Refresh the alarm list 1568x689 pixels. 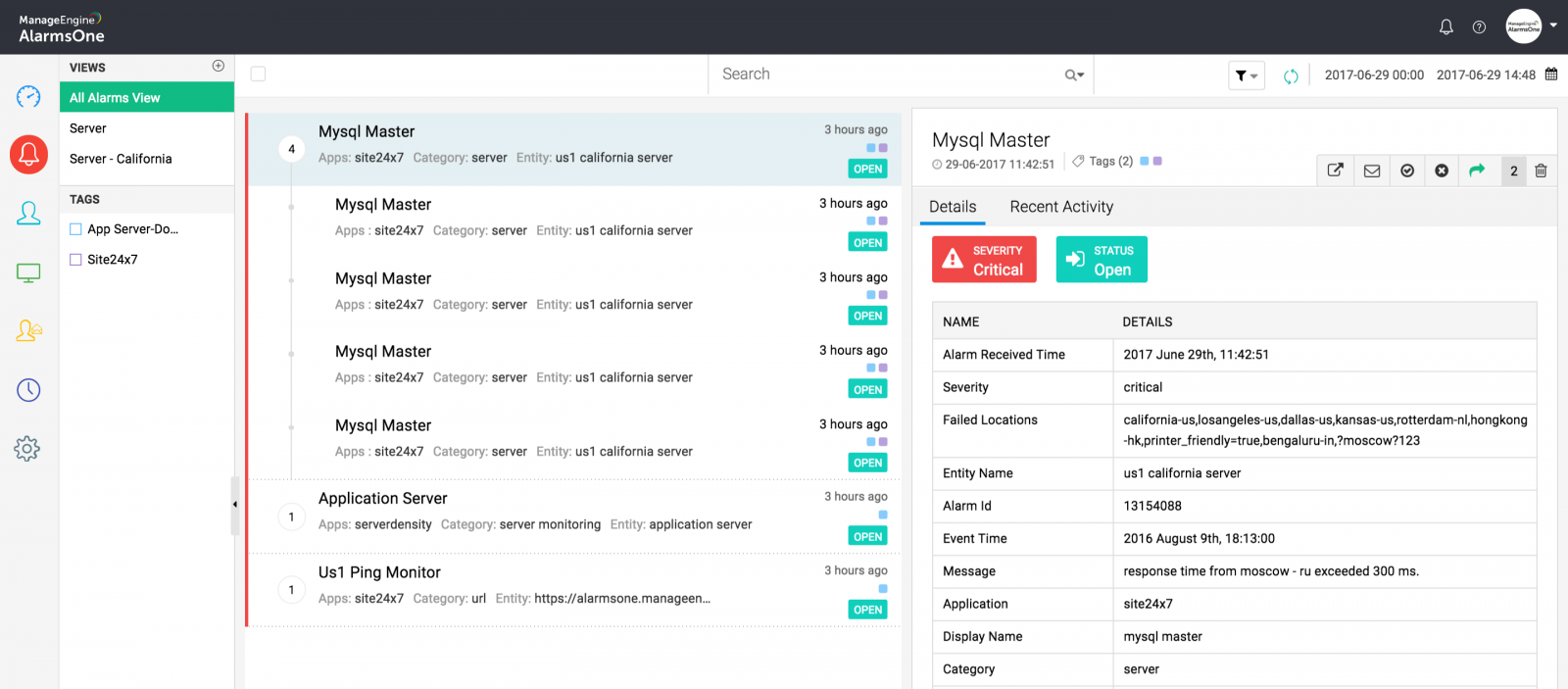1291,75
